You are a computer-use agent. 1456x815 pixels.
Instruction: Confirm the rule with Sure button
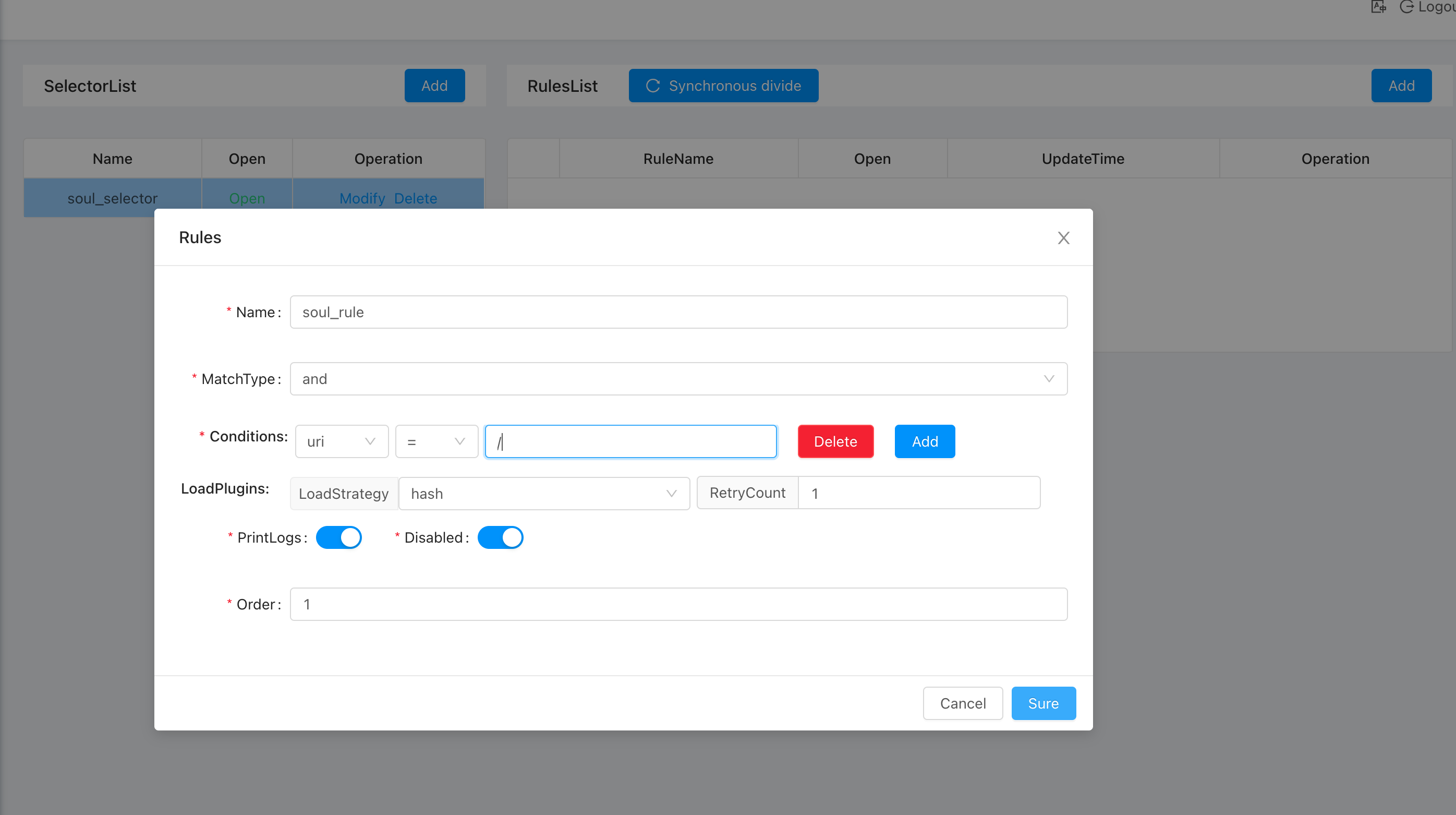click(1043, 703)
